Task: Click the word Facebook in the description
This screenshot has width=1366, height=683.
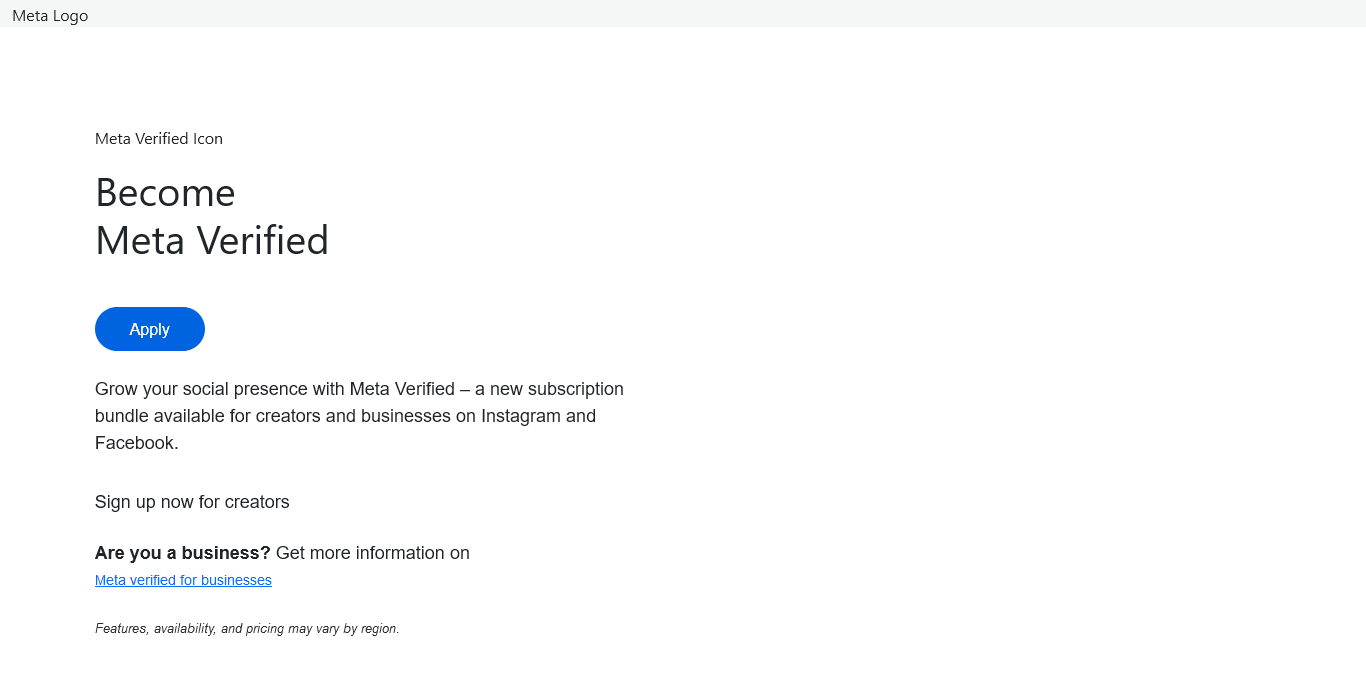Action: coord(137,443)
